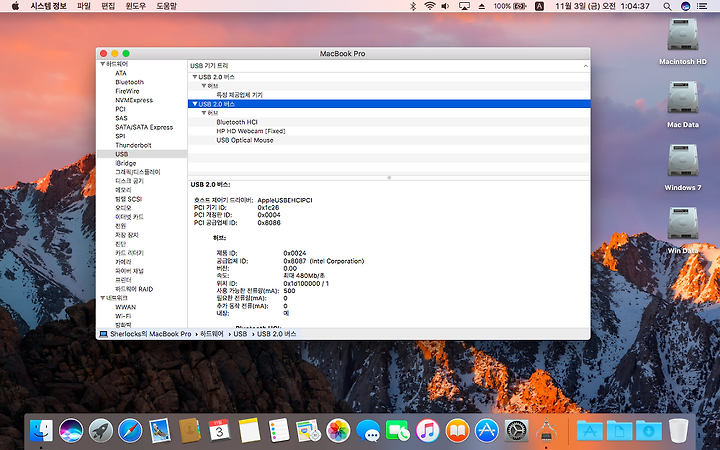Launch Siri from the Dock

[71, 431]
